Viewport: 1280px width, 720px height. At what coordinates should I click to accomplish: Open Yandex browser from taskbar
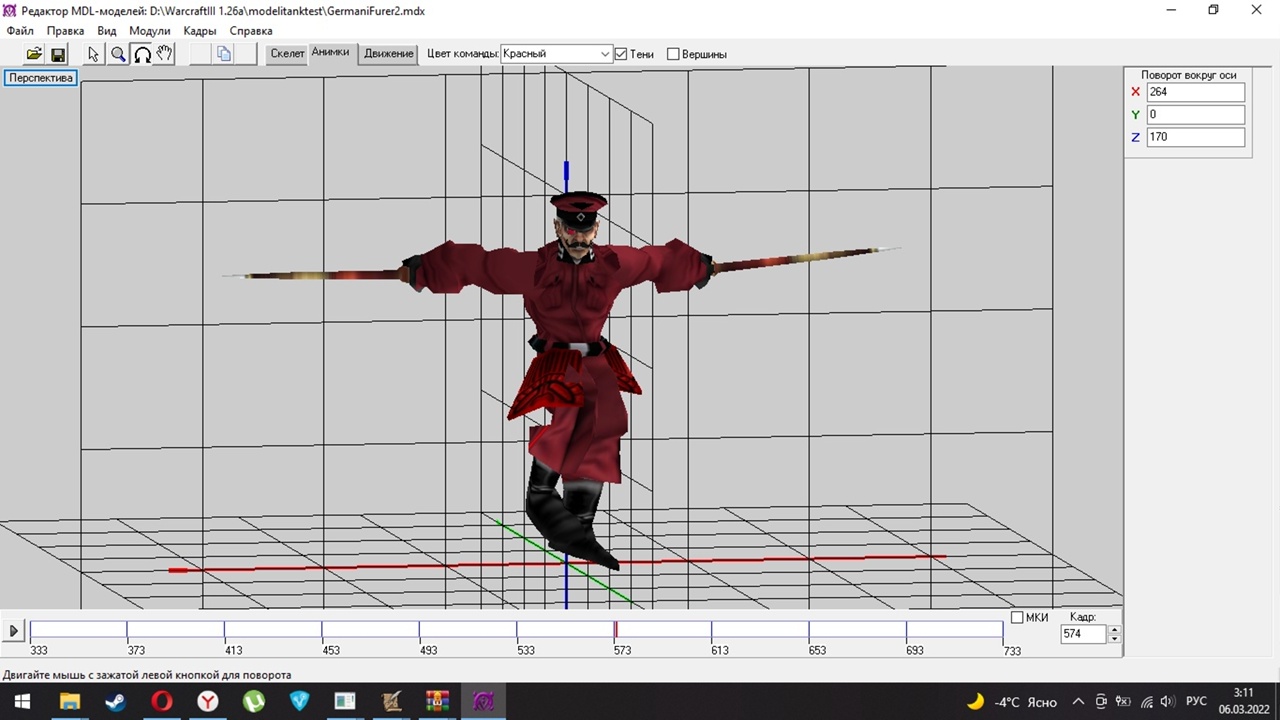[208, 701]
